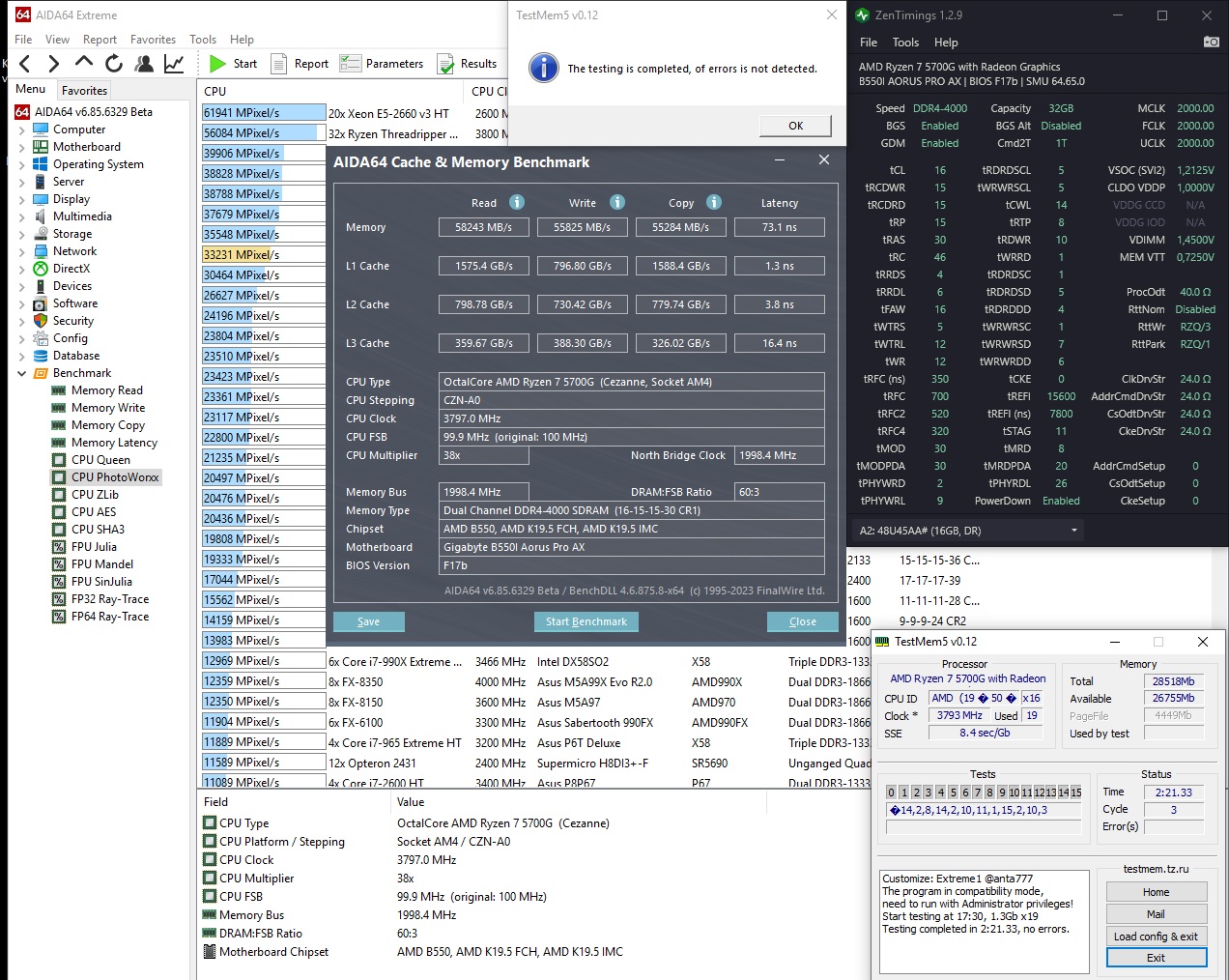1229x980 pixels.
Task: Toggle test 10 in TestMem5
Action: (x=1015, y=792)
